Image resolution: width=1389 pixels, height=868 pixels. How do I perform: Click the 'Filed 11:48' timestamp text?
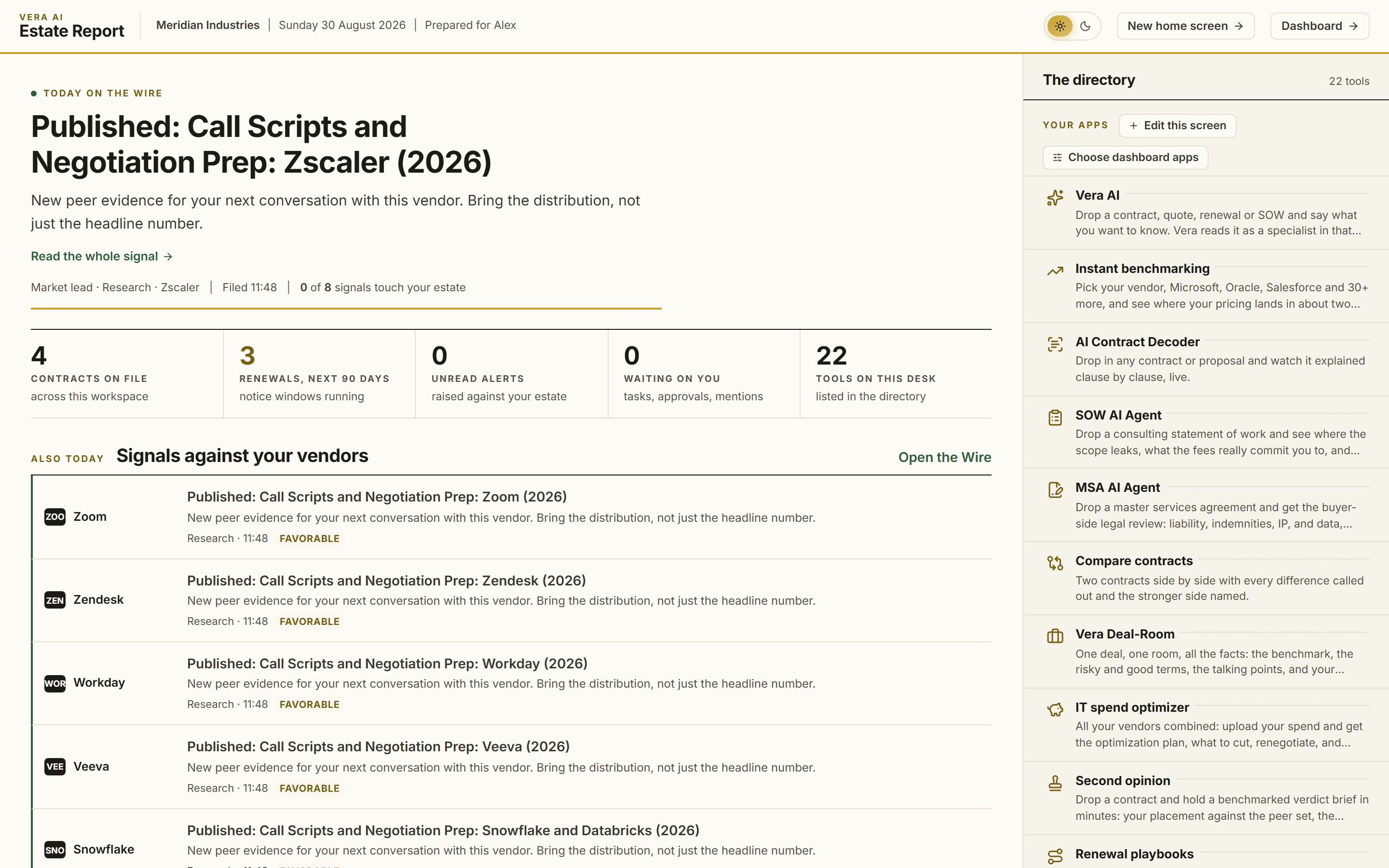pyautogui.click(x=250, y=287)
